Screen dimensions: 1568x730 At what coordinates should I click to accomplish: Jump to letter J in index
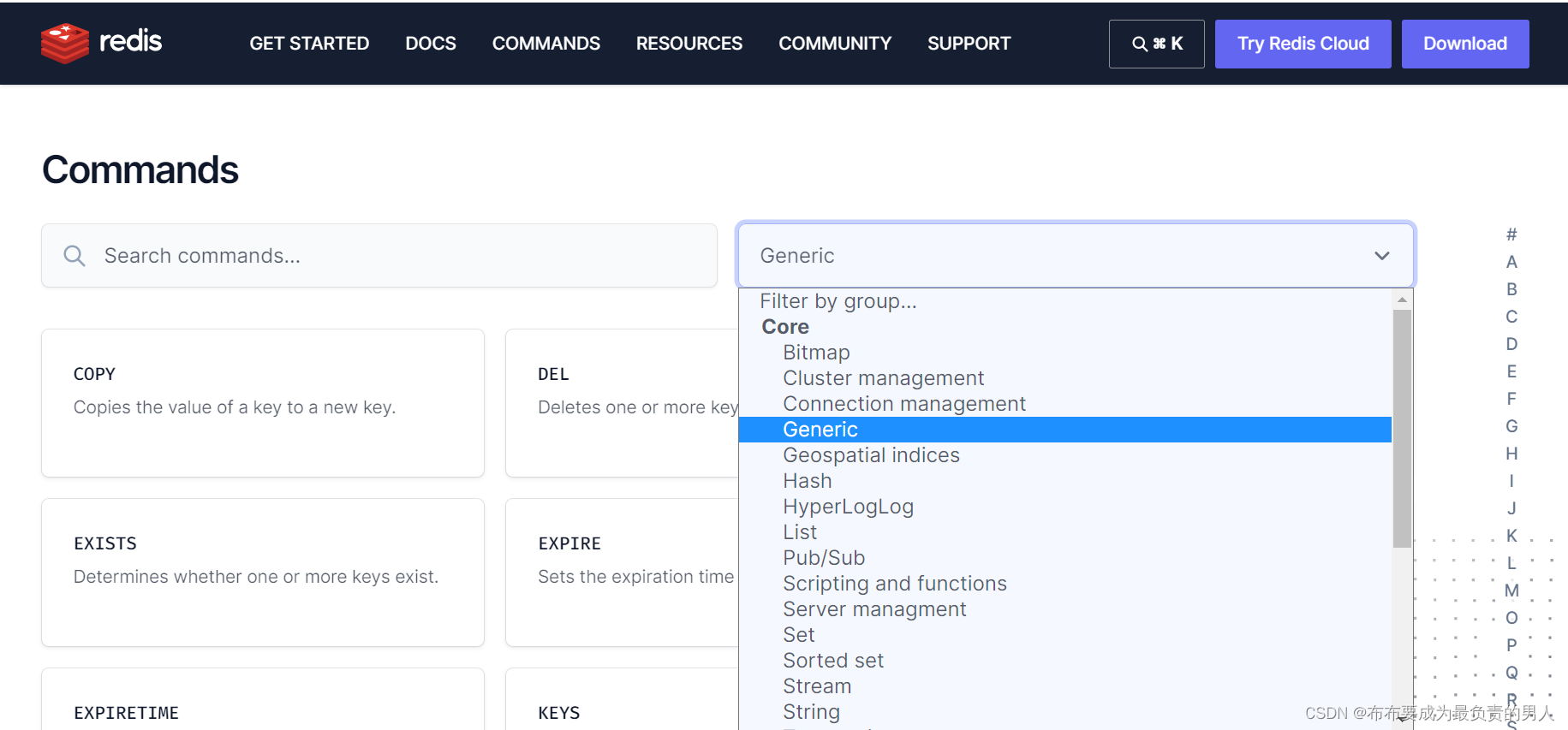1511,508
